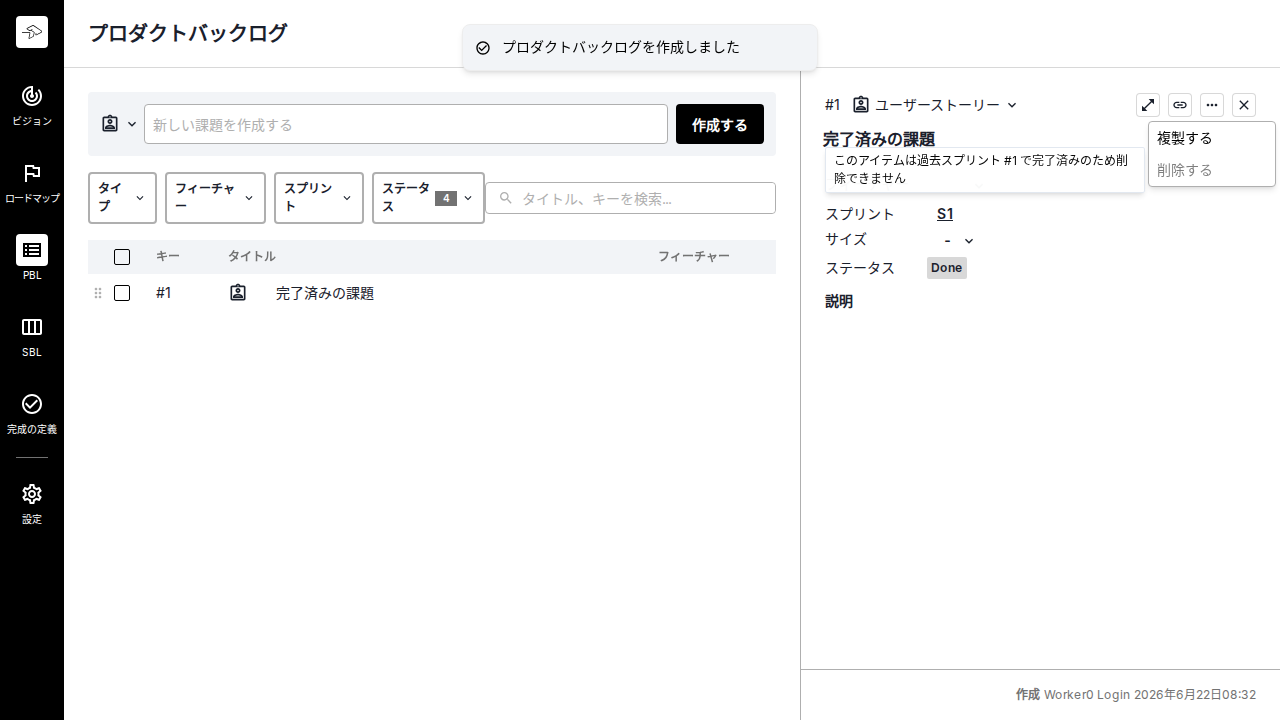Click the #1 key in the table row
Viewport: 1280px width, 720px height.
164,293
